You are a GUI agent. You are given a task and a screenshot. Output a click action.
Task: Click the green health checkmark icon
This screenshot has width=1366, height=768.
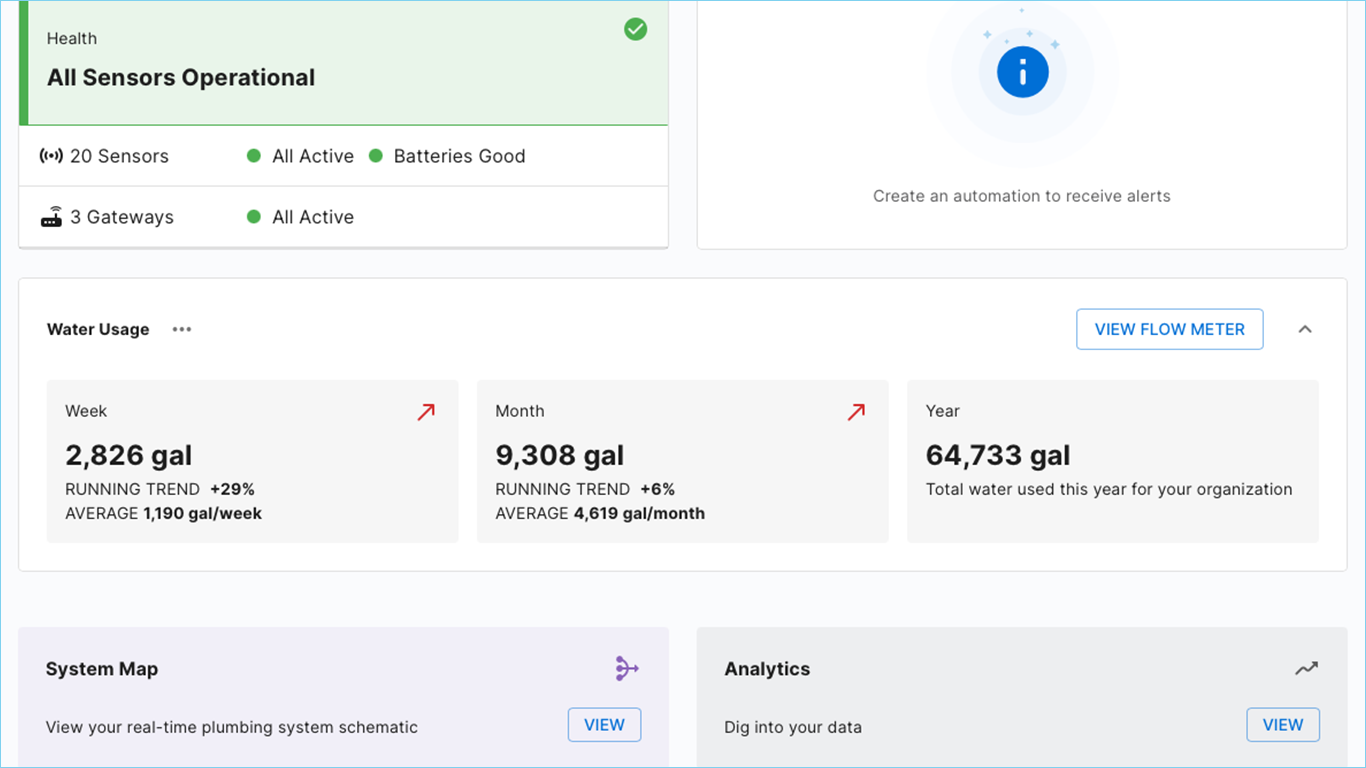636,30
